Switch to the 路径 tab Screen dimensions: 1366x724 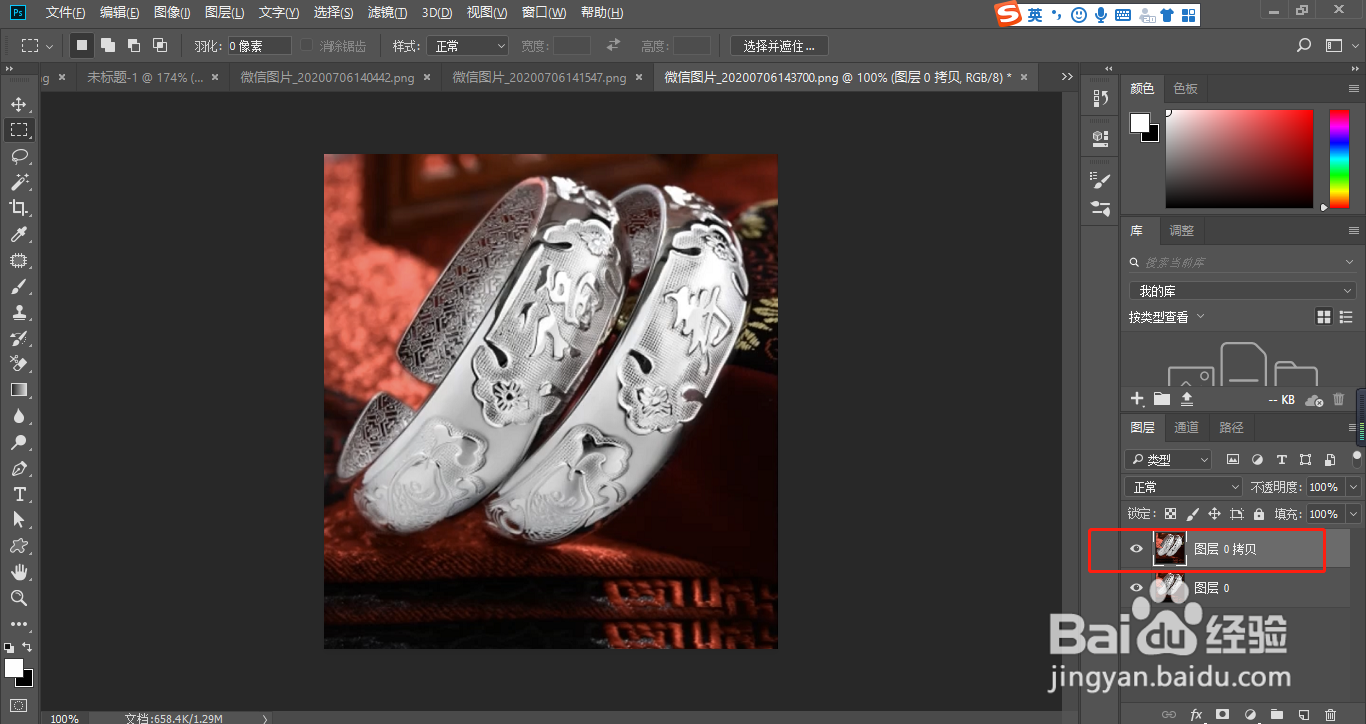click(x=1231, y=428)
